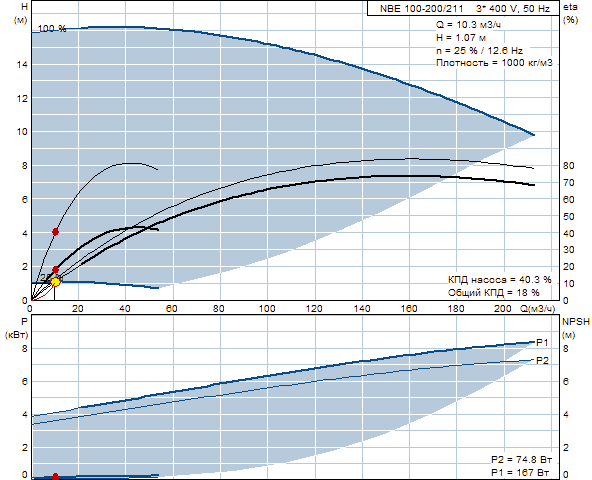
Task: Click the eta (%) axis label
Action: (x=570, y=13)
